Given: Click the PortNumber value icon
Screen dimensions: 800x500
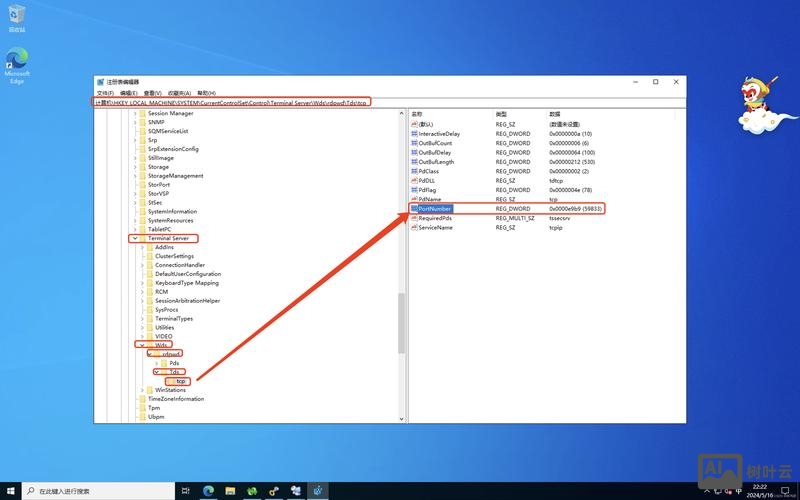Looking at the screenshot, I should coord(414,208).
